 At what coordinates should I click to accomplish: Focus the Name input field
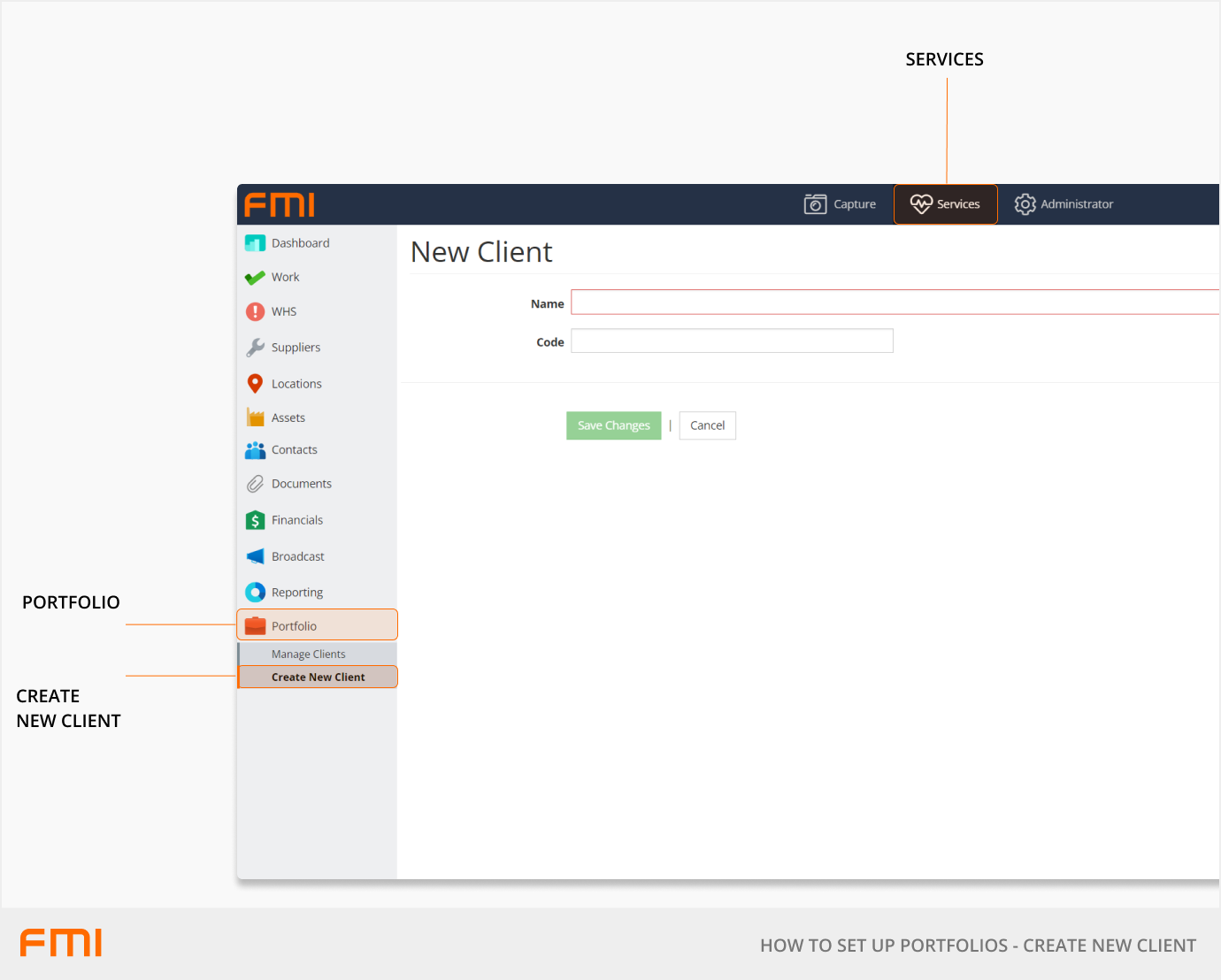pos(894,302)
